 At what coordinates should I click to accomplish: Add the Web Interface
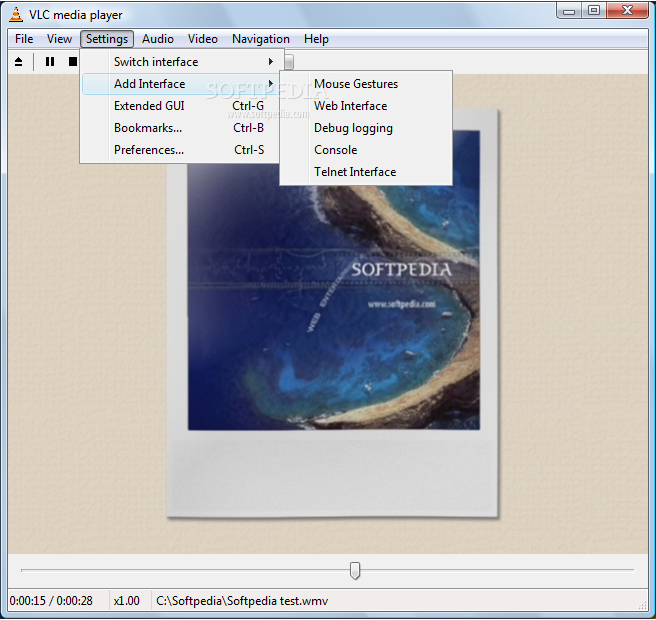[366, 106]
